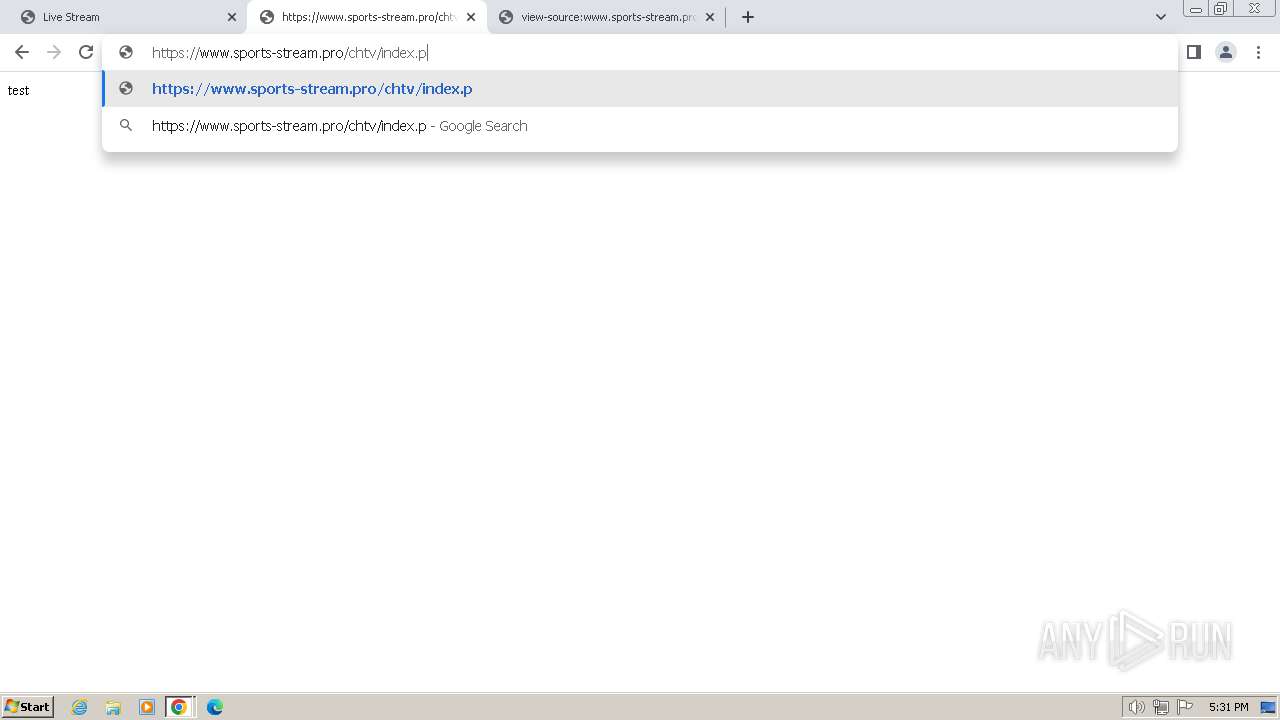1280x720 pixels.
Task: Minimize the Chrome window
Action: click(1195, 8)
